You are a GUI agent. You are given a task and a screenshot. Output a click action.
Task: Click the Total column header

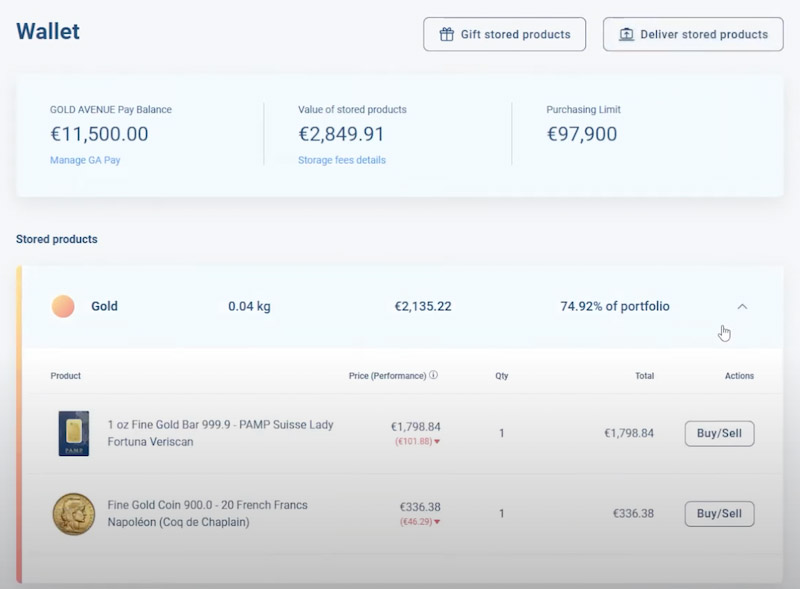[644, 376]
